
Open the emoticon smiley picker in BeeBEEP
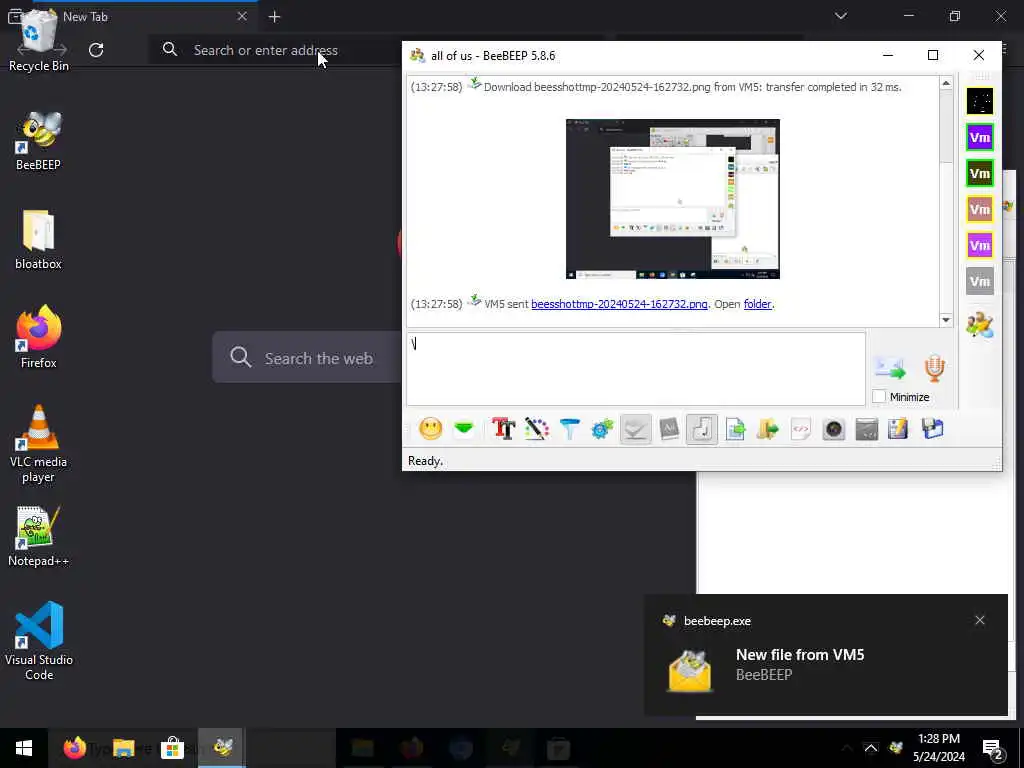[x=430, y=429]
